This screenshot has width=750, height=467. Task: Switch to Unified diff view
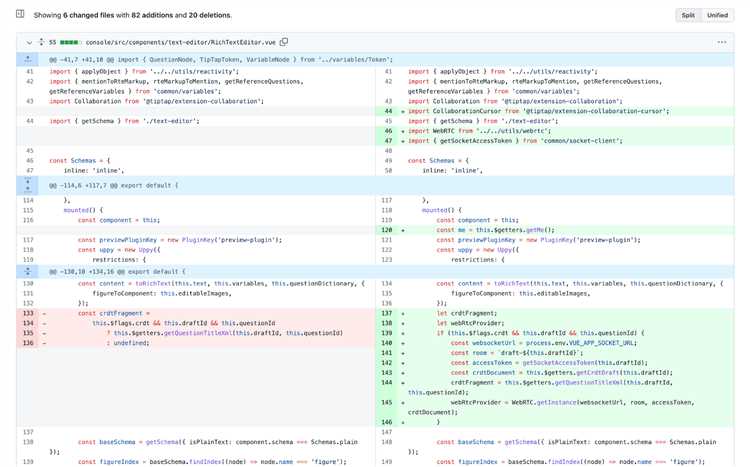pyautogui.click(x=717, y=15)
